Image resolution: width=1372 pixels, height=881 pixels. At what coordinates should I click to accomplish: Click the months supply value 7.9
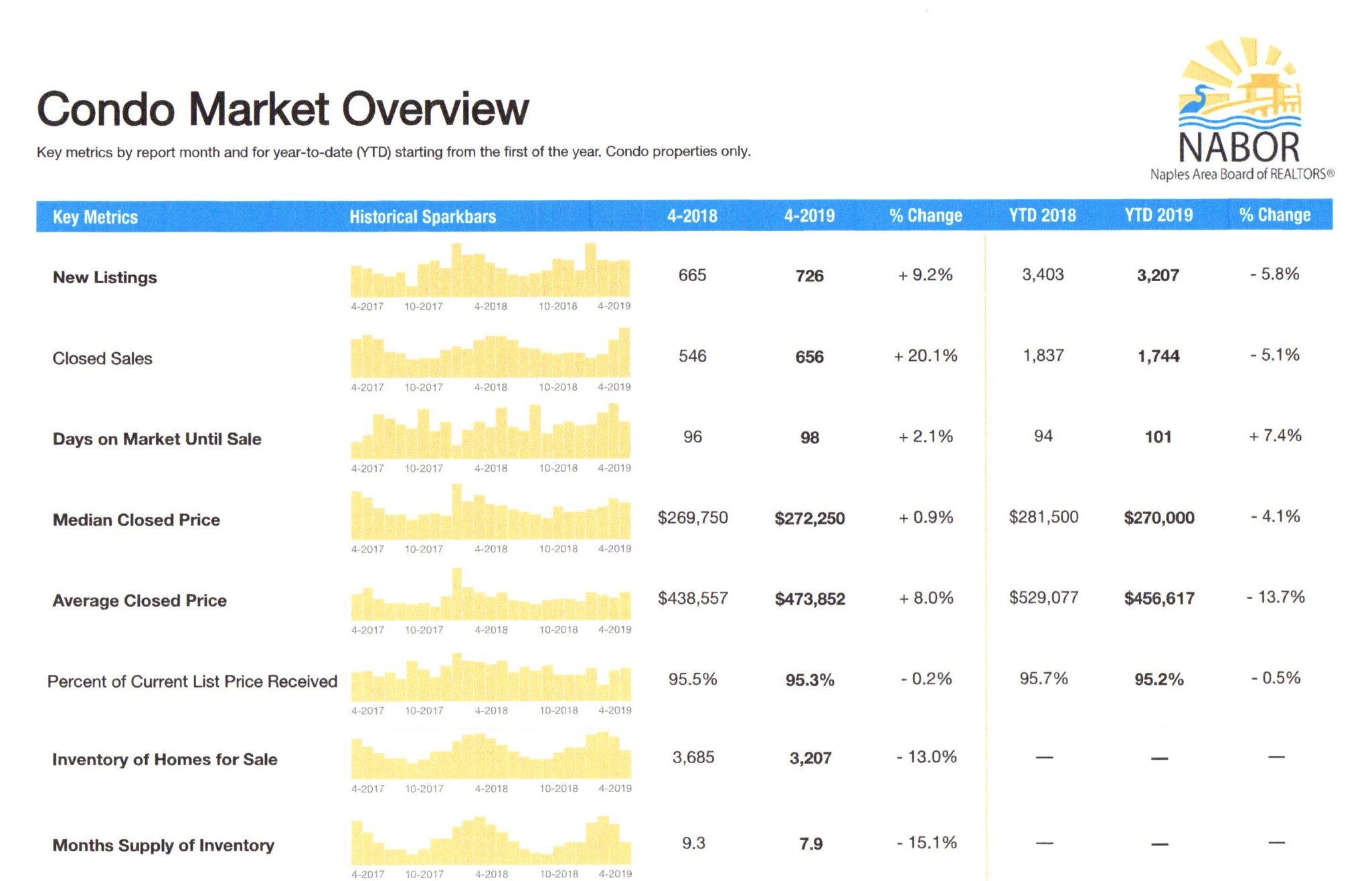pos(810,844)
